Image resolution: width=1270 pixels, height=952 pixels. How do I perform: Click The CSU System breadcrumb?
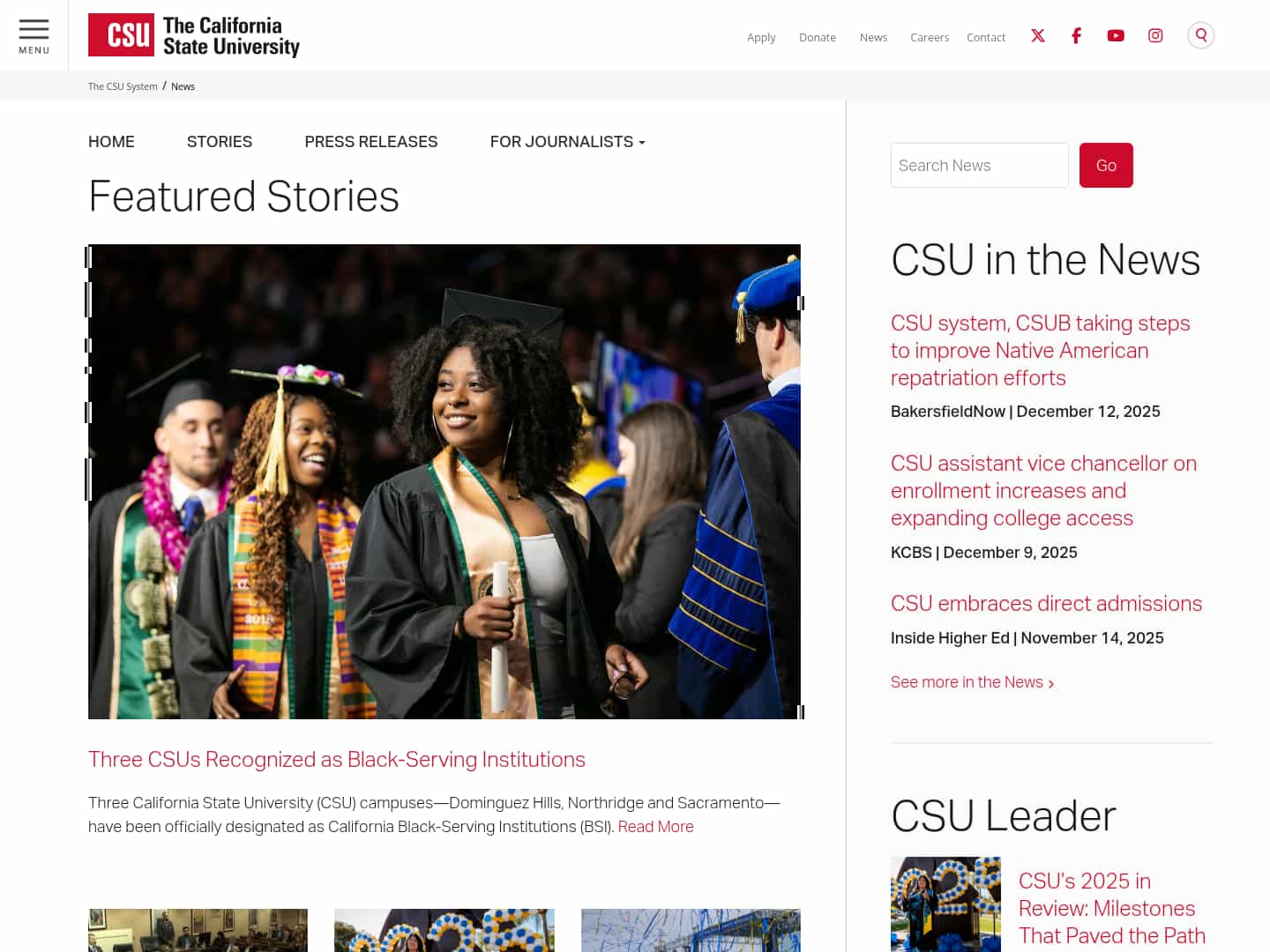click(123, 86)
